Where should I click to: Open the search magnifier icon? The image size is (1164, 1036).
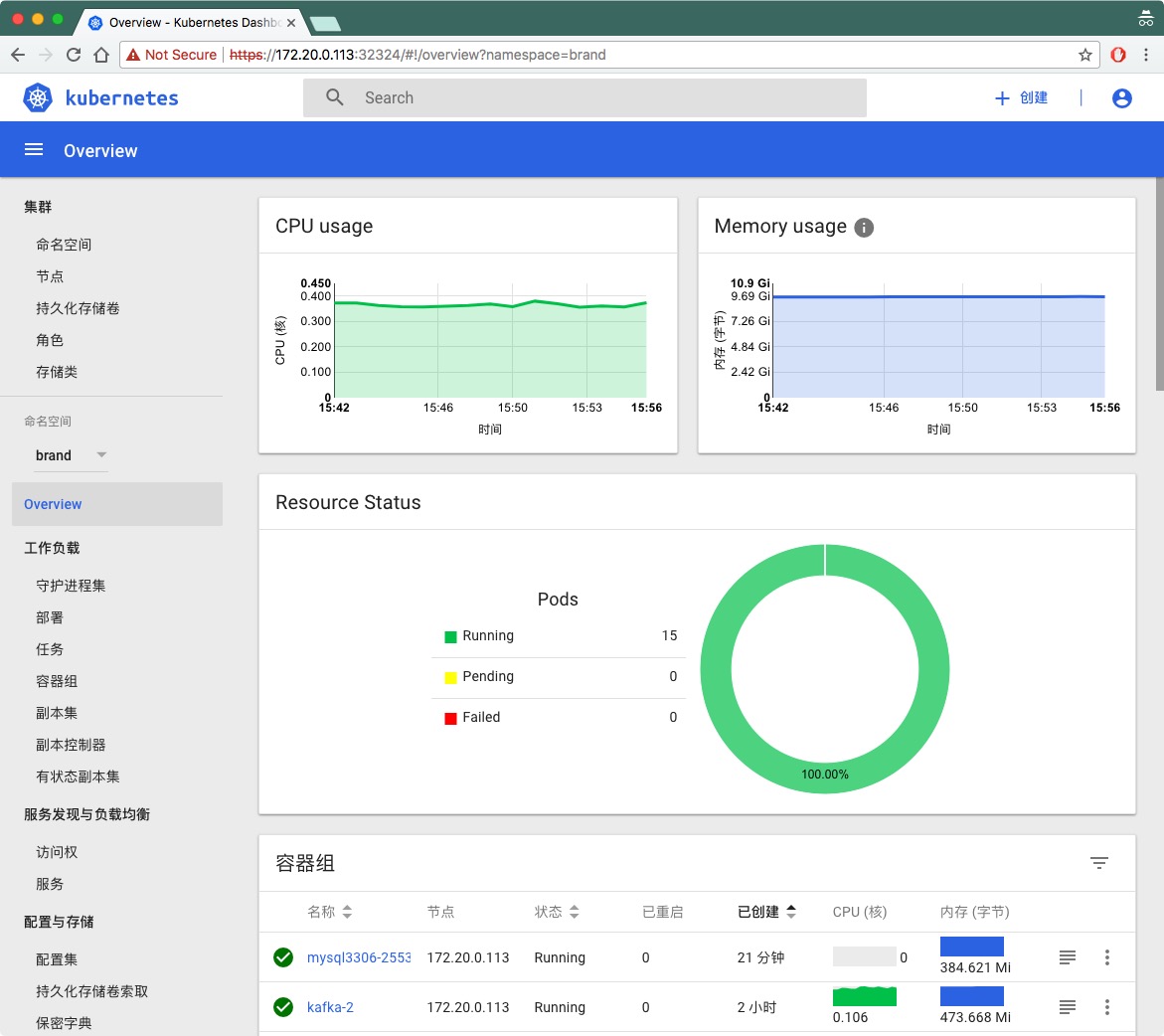[x=333, y=97]
